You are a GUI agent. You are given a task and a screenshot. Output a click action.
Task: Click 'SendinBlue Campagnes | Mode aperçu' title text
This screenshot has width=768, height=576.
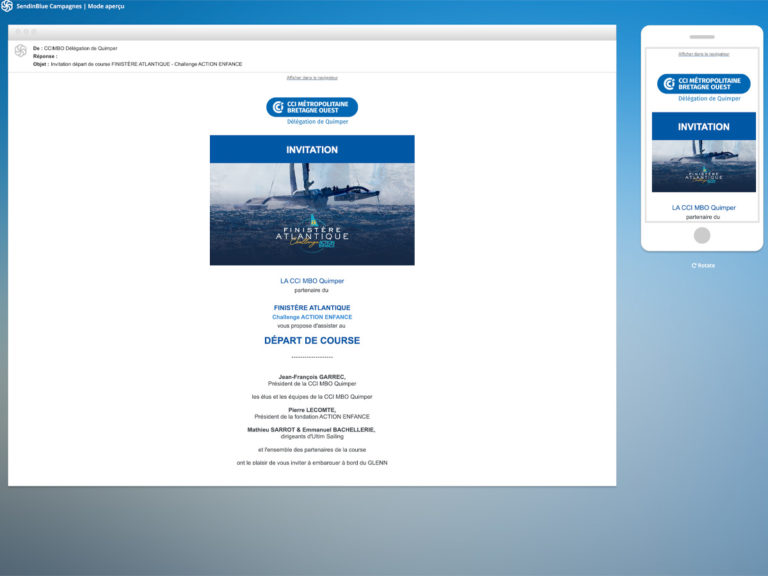click(70, 6)
